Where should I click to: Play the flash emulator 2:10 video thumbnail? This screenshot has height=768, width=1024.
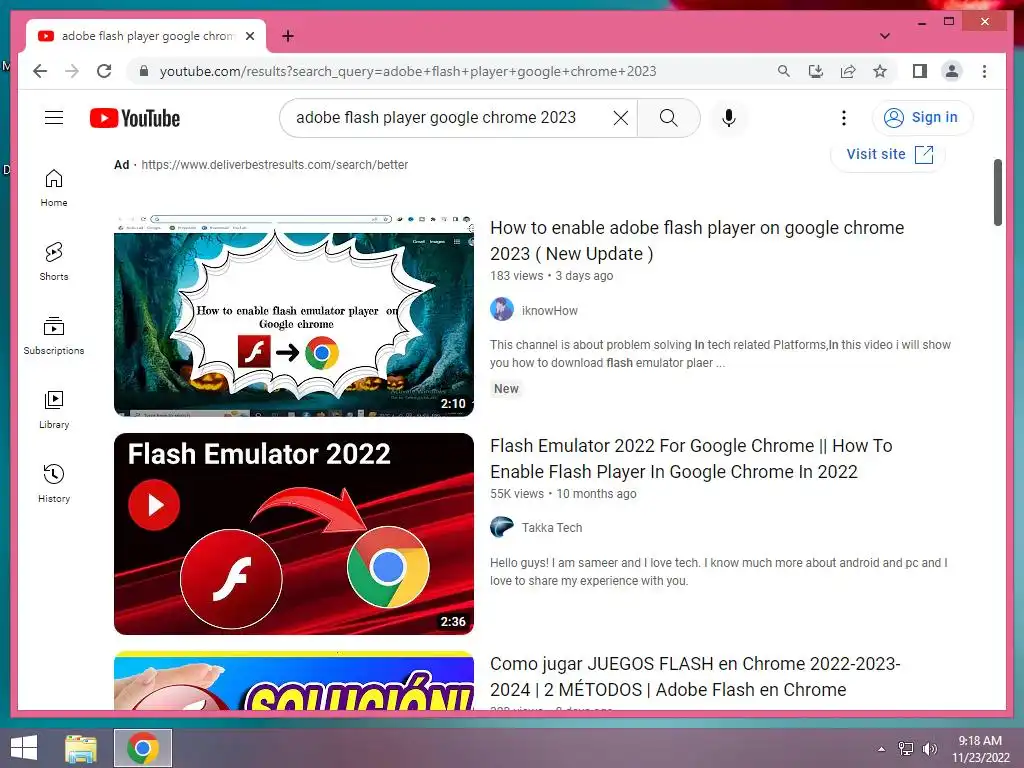(294, 315)
